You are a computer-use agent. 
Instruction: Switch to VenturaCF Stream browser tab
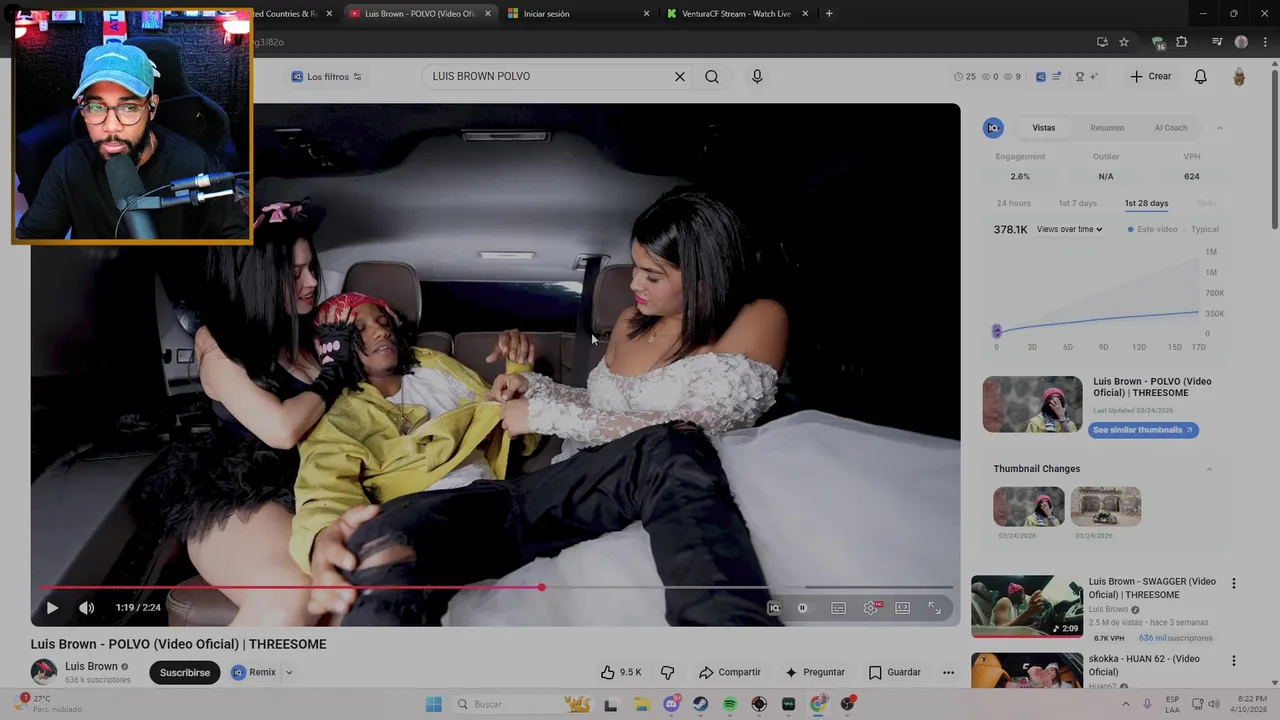pos(737,14)
